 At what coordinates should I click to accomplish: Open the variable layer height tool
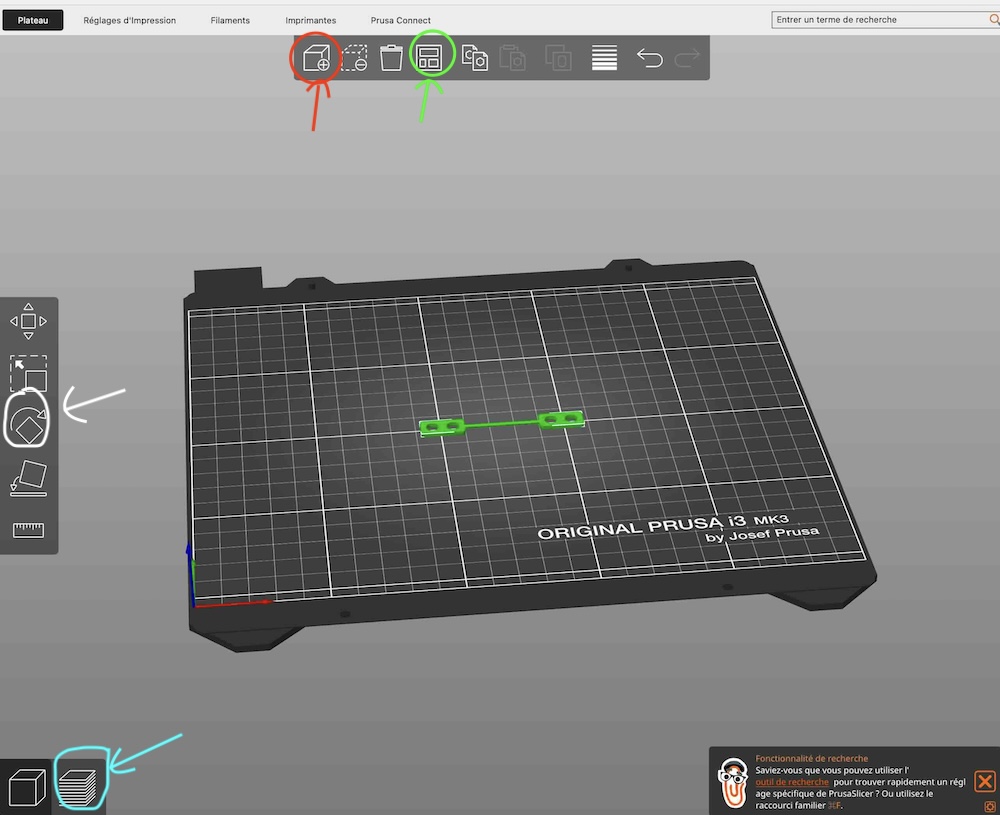604,58
